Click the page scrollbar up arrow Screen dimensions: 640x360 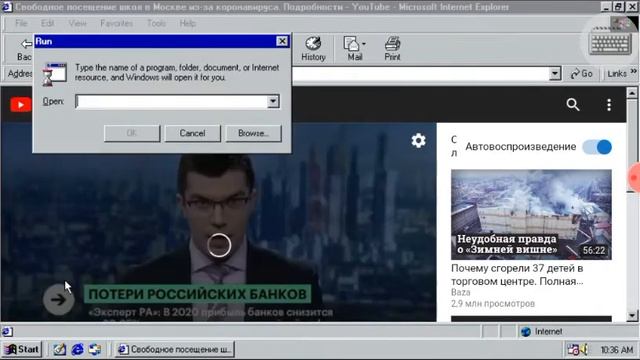click(x=632, y=93)
